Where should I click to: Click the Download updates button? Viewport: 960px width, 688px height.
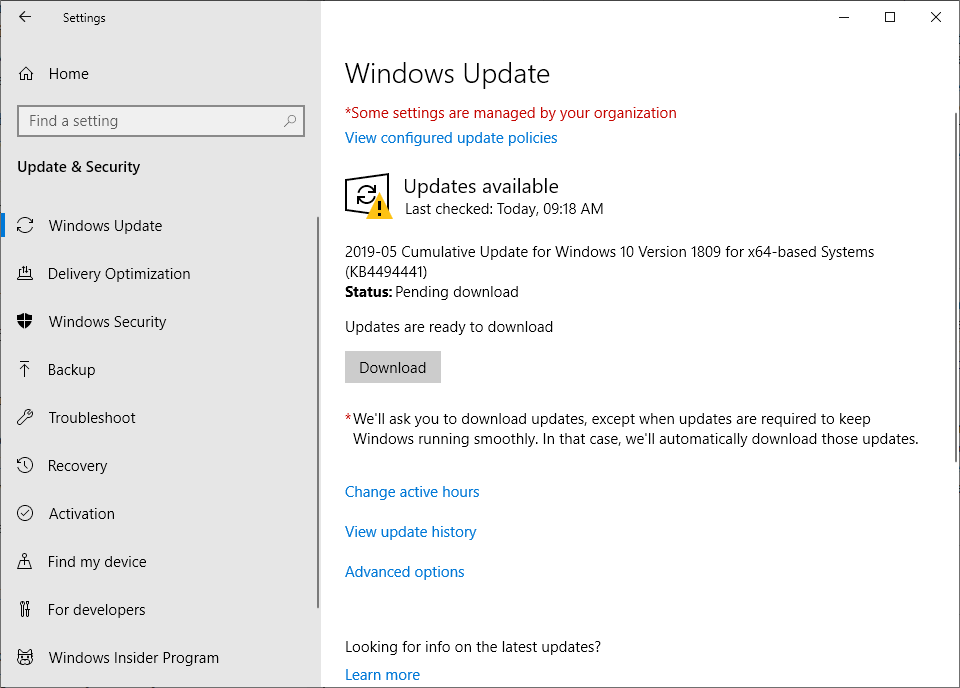tap(392, 367)
